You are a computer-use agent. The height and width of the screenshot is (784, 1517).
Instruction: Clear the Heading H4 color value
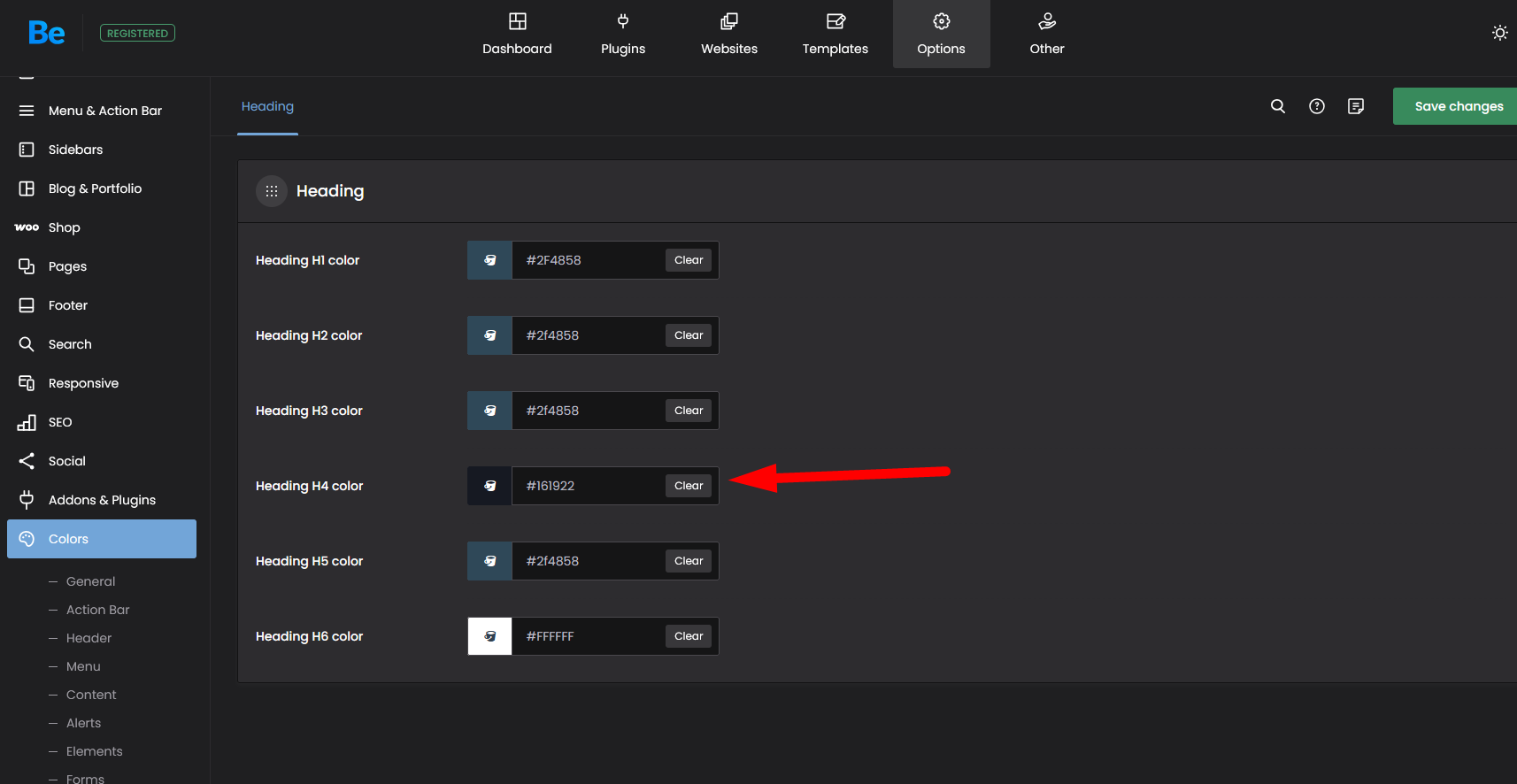688,486
